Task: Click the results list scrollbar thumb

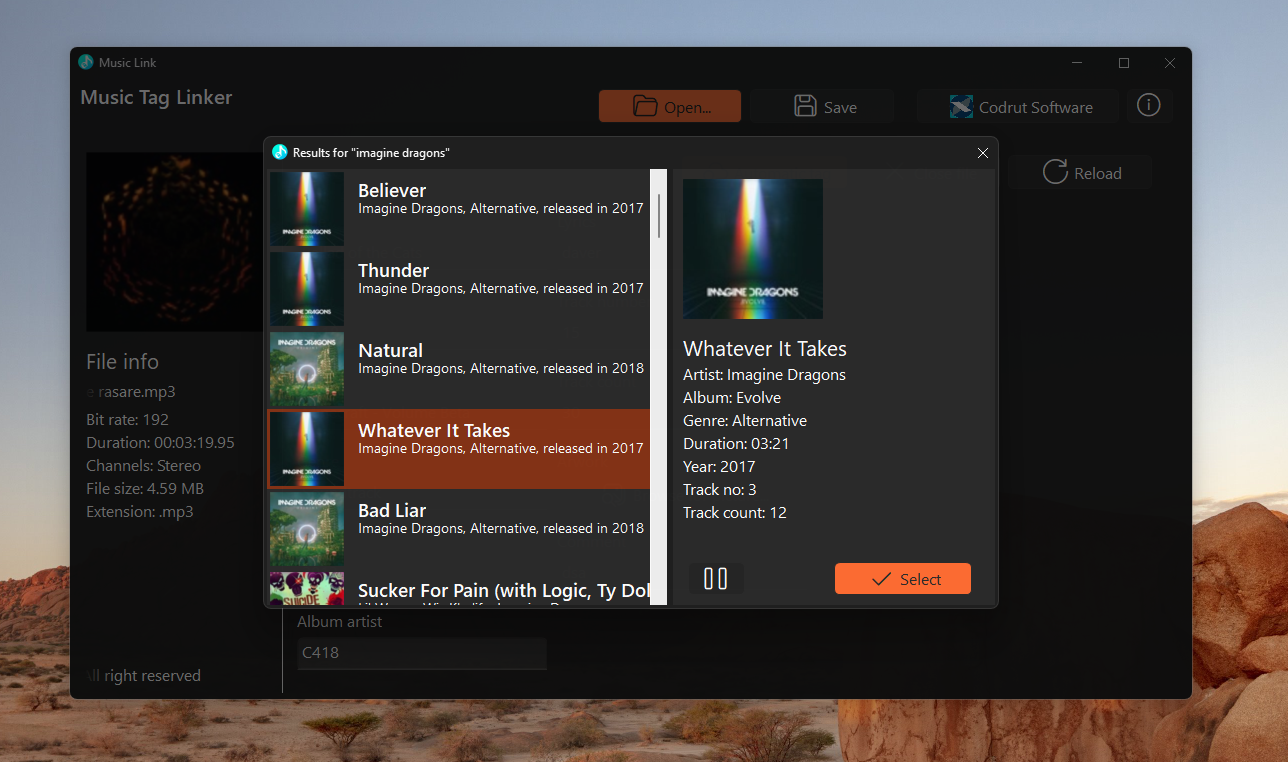Action: point(659,215)
